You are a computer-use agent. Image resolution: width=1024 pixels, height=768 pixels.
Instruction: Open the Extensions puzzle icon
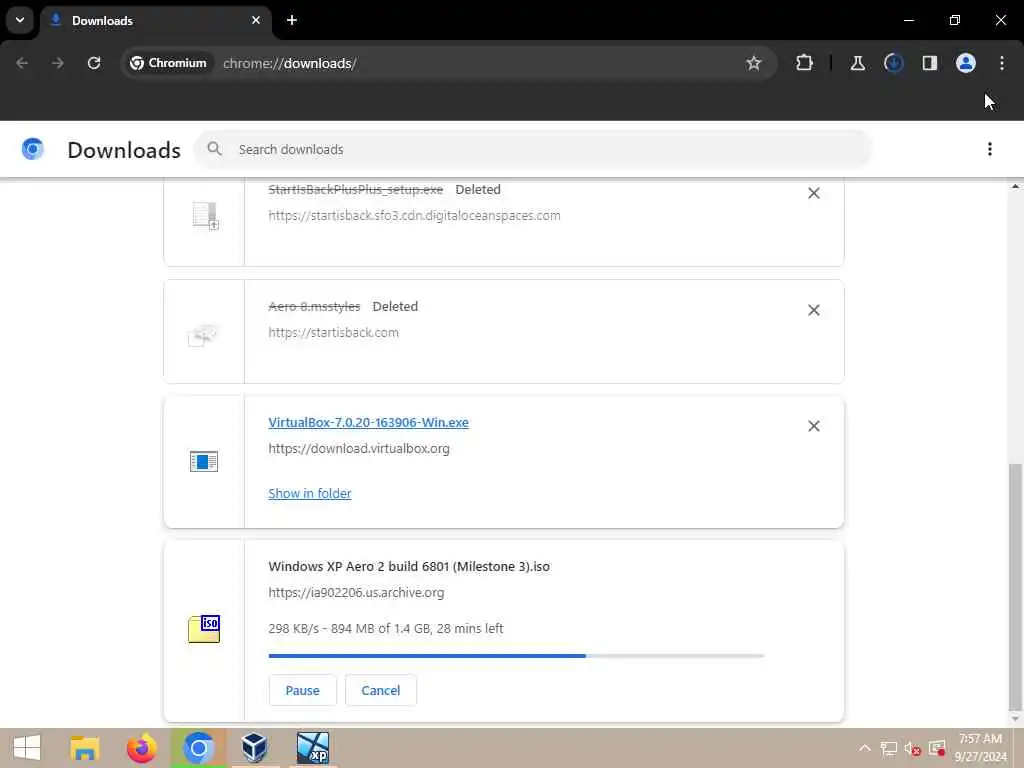coord(805,63)
